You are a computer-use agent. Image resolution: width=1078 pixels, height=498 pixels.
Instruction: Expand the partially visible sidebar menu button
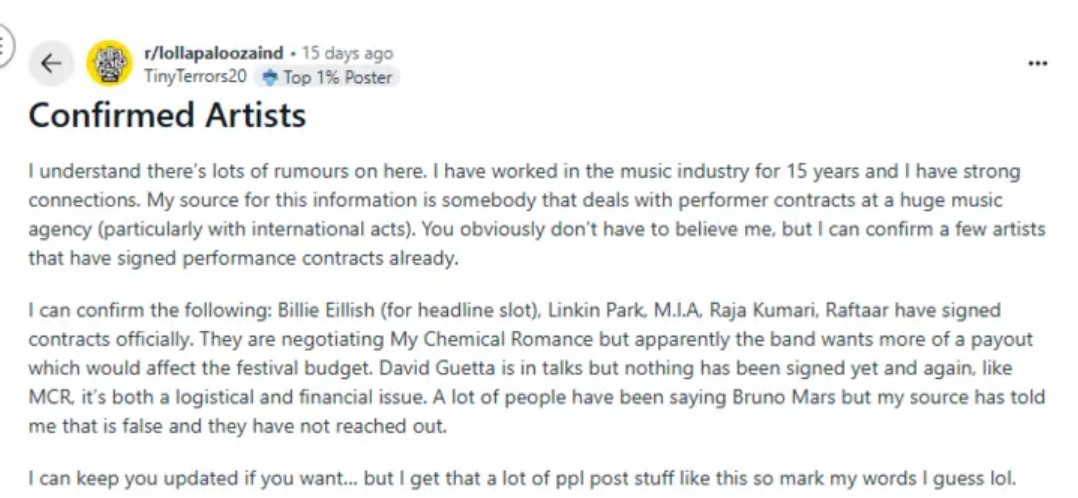click(x=5, y=46)
